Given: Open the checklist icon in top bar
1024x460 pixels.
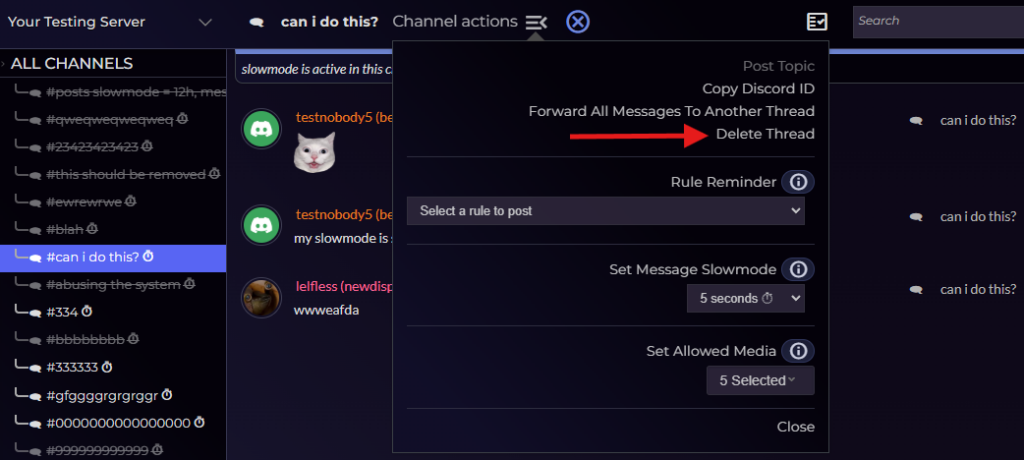Looking at the screenshot, I should point(817,22).
